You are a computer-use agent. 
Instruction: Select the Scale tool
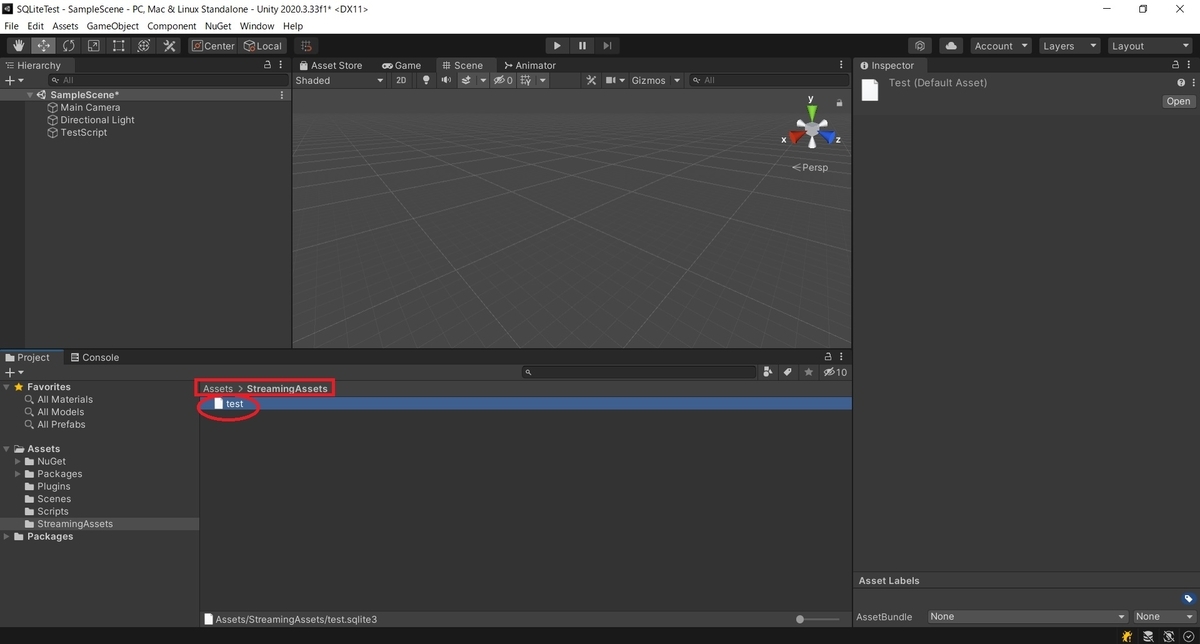(93, 45)
